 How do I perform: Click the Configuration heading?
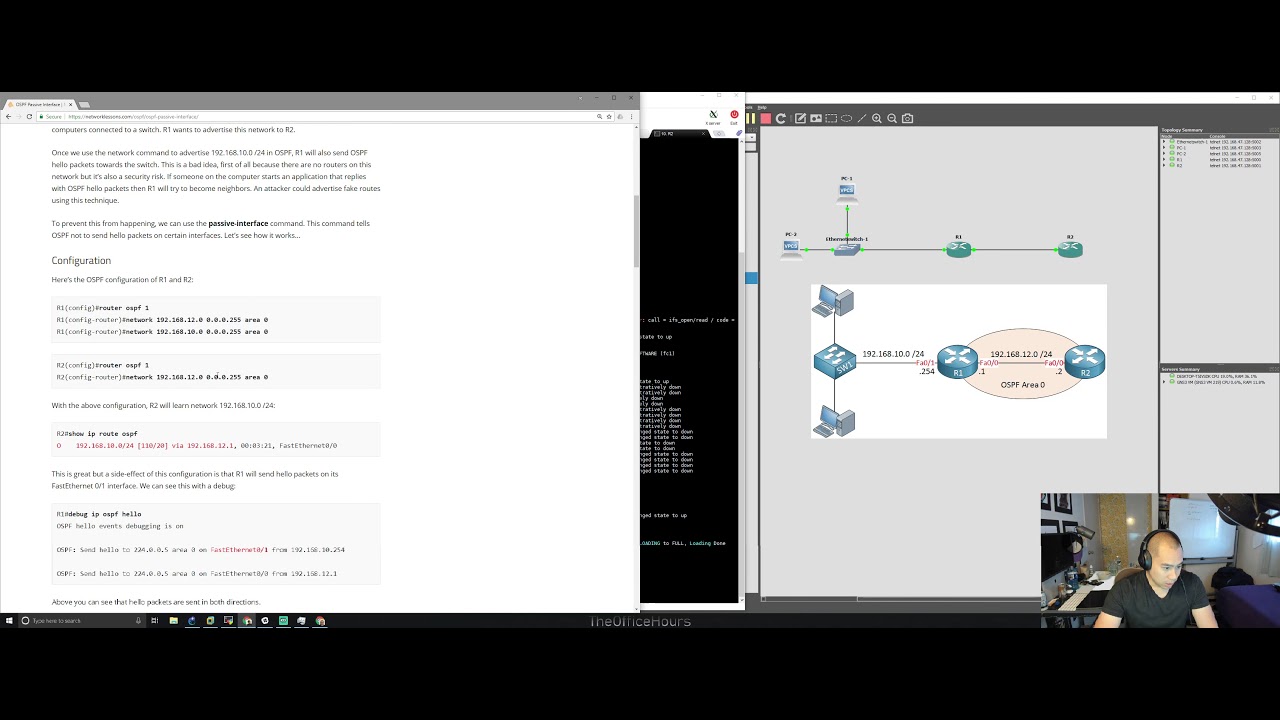[x=81, y=260]
